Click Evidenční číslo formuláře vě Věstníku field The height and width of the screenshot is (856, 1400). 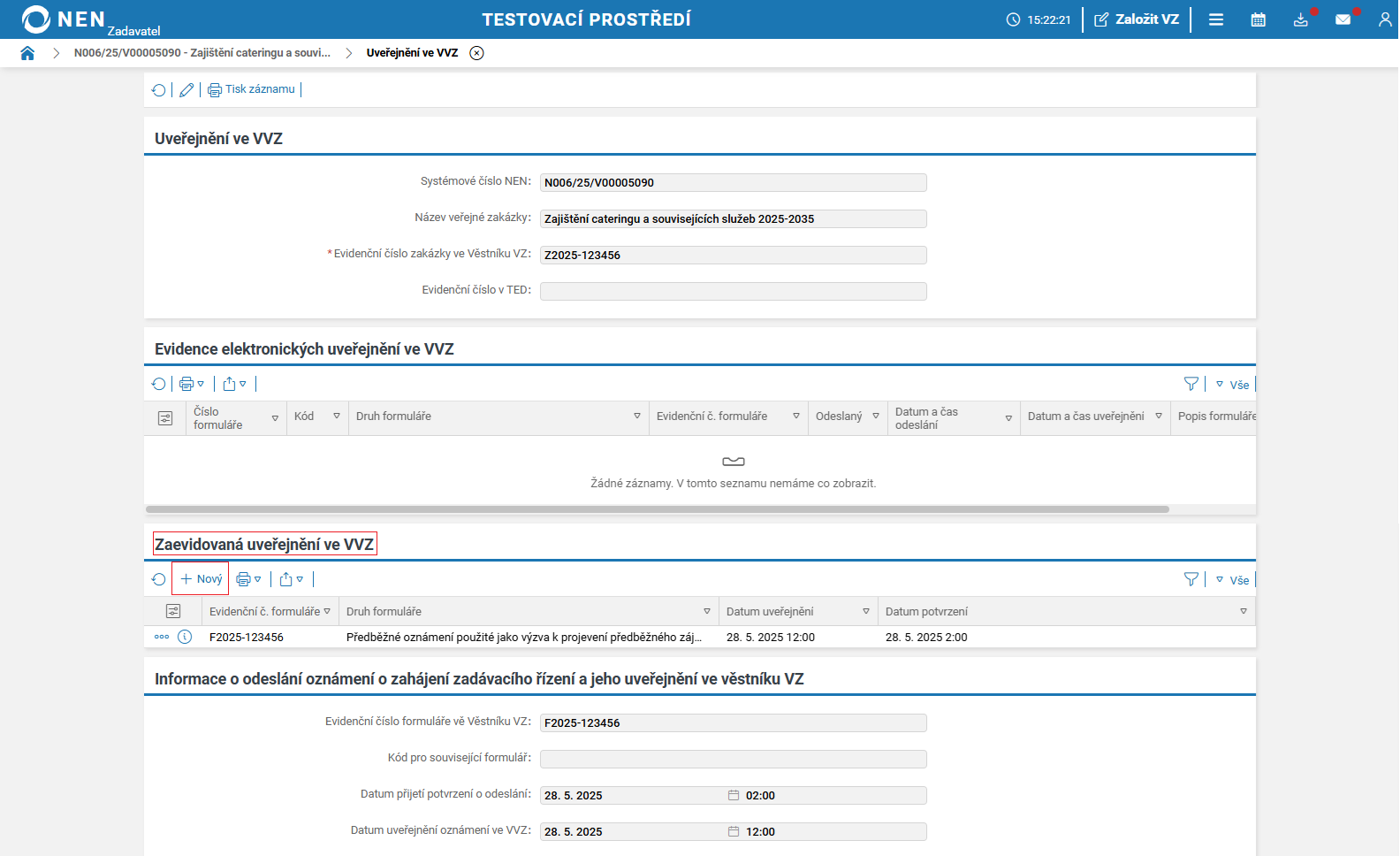734,722
